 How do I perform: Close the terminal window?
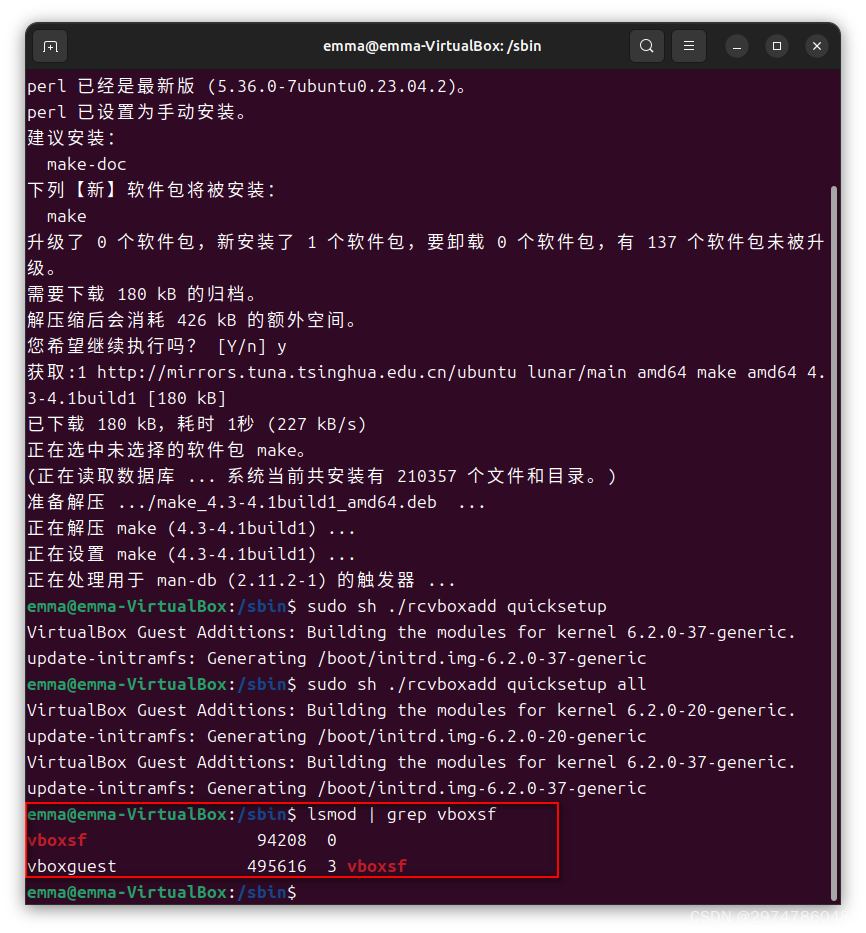pyautogui.click(x=817, y=46)
